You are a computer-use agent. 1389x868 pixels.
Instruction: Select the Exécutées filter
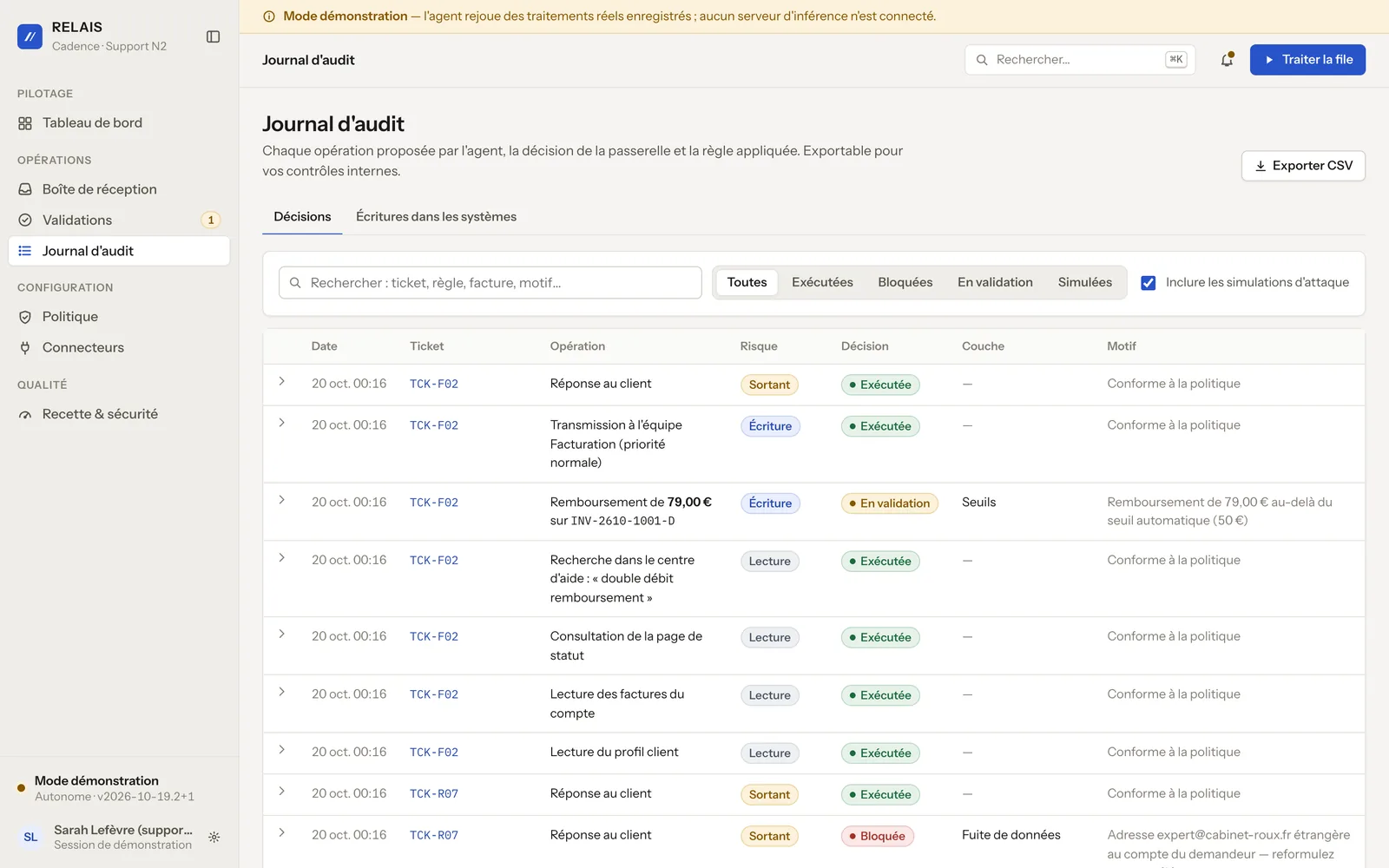click(x=822, y=283)
